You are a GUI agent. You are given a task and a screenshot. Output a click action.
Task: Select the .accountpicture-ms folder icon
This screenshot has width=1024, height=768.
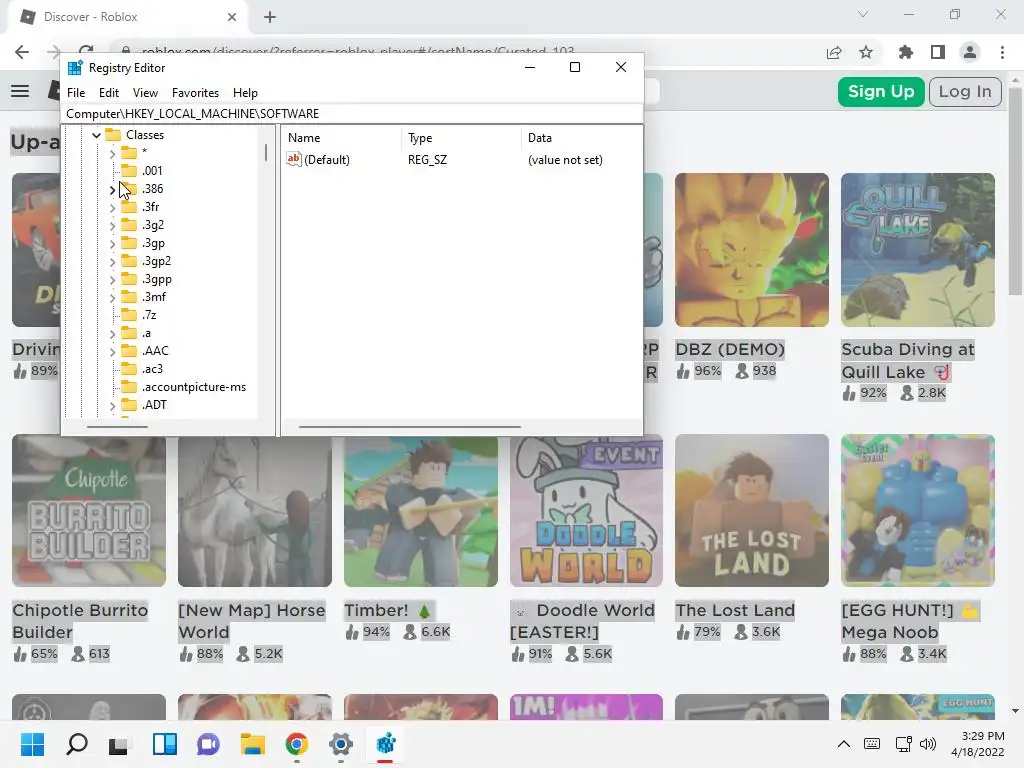tap(129, 387)
